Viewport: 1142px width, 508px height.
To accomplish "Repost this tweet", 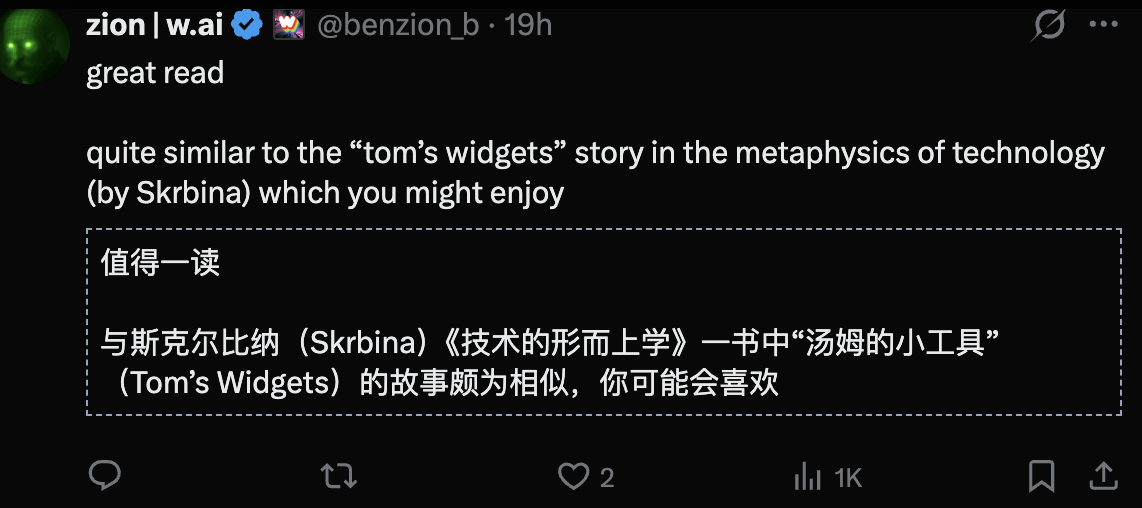I will coord(339,476).
